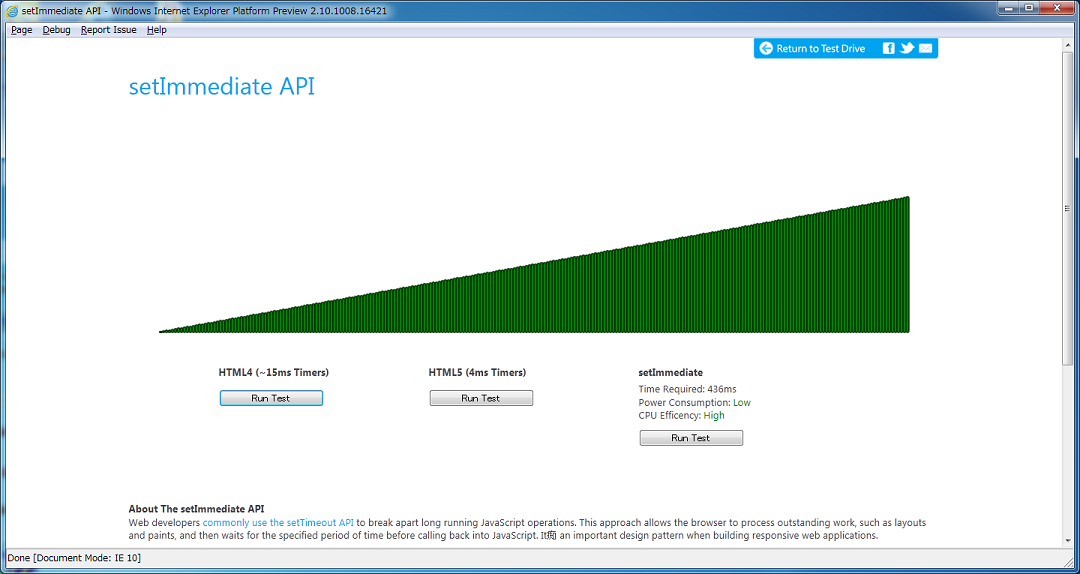This screenshot has width=1080, height=574.
Task: Run the setImmediate test
Action: pos(691,438)
